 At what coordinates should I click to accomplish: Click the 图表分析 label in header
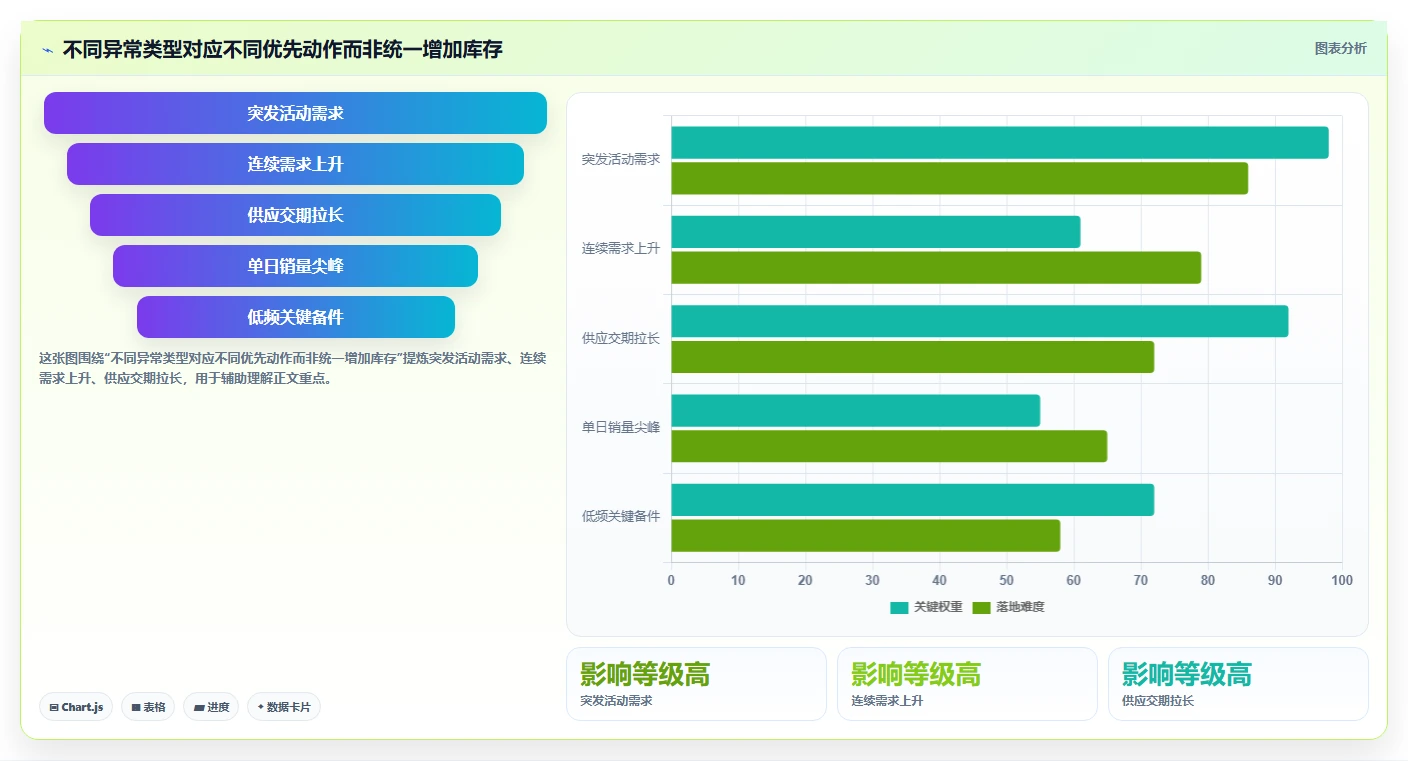pyautogui.click(x=1340, y=48)
